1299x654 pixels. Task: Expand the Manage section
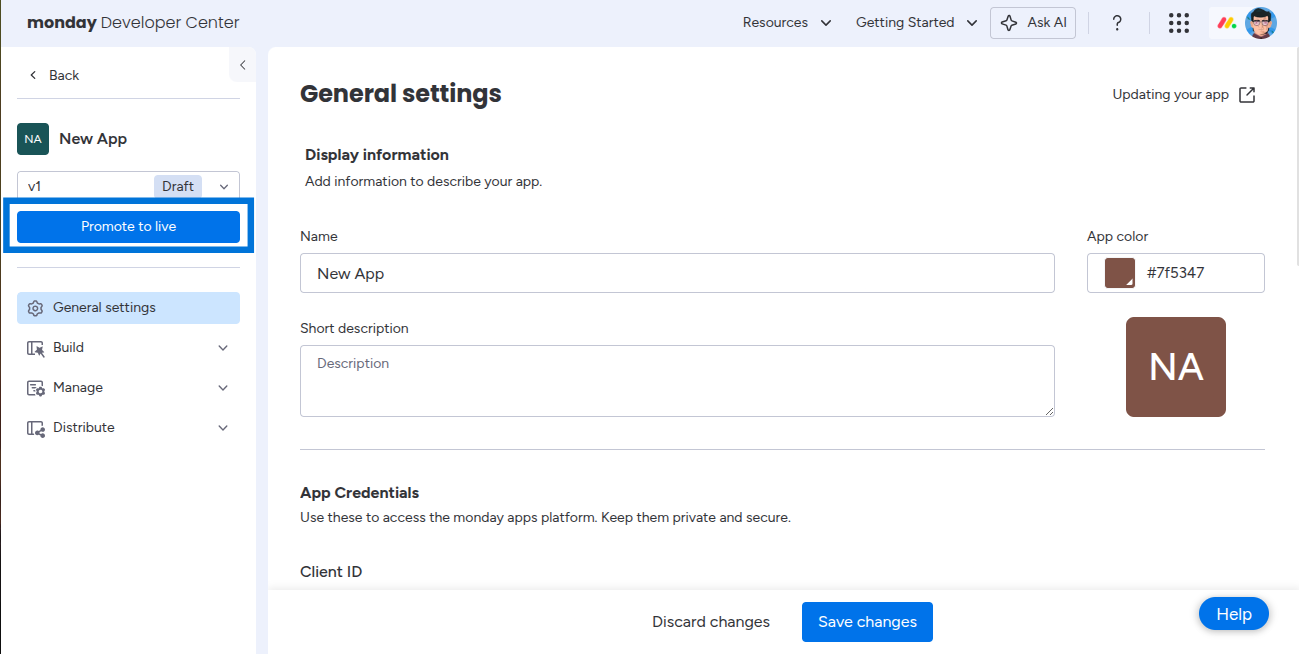128,388
